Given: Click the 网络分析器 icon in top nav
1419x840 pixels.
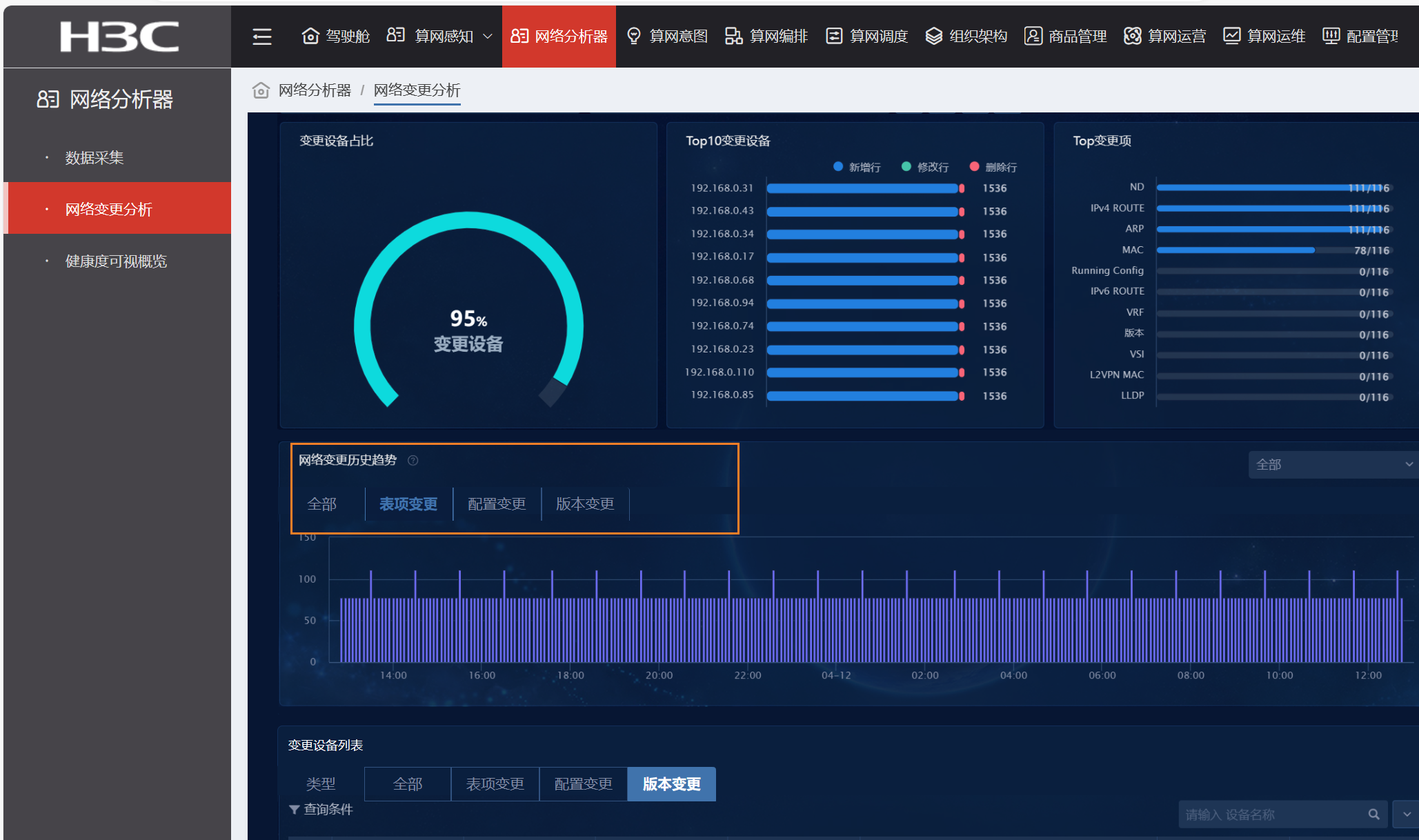Looking at the screenshot, I should (x=519, y=36).
